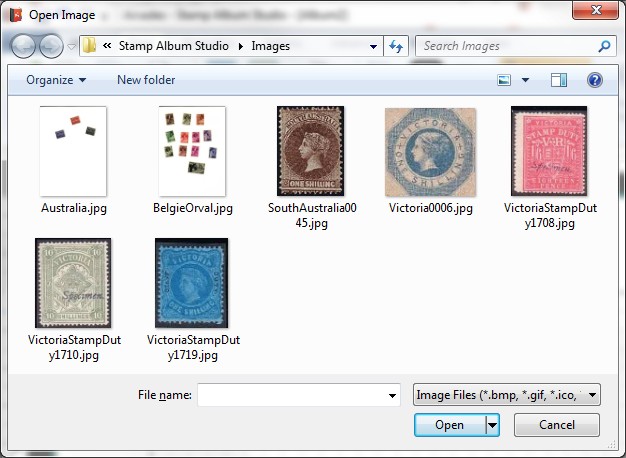Open recent locations dropdown beside navigation arrows

[x=71, y=46]
